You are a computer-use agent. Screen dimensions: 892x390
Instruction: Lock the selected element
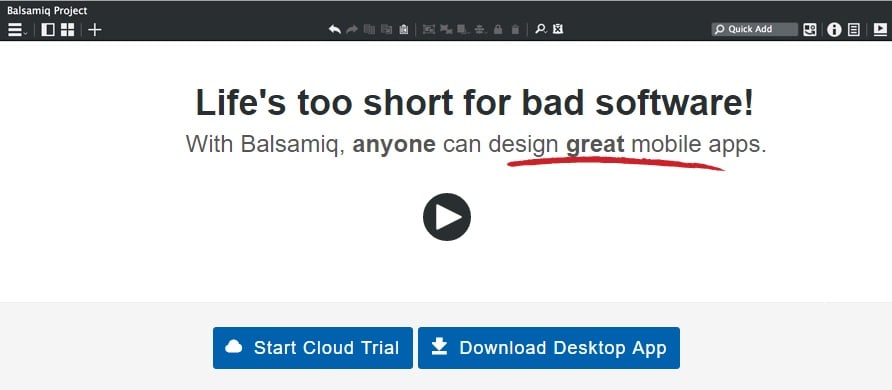[x=498, y=30]
